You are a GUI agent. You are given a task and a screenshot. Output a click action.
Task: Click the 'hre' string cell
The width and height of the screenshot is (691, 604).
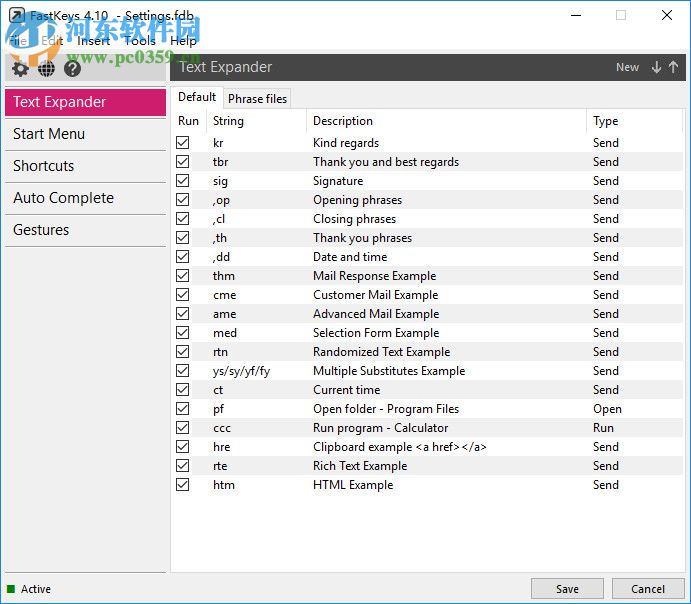pyautogui.click(x=222, y=447)
